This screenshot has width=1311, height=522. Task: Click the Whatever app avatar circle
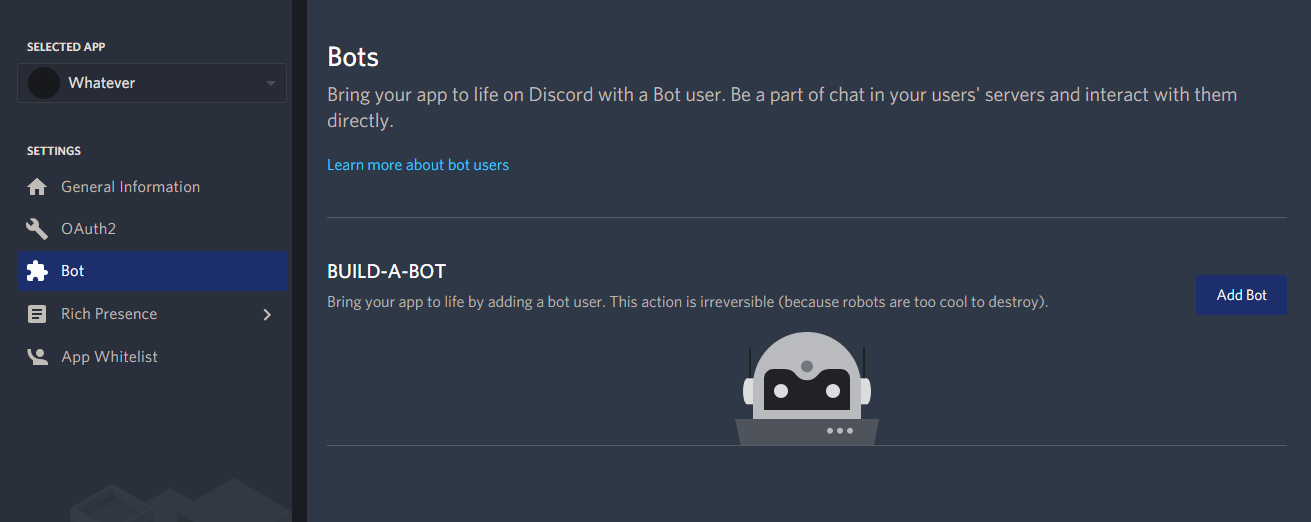44,83
